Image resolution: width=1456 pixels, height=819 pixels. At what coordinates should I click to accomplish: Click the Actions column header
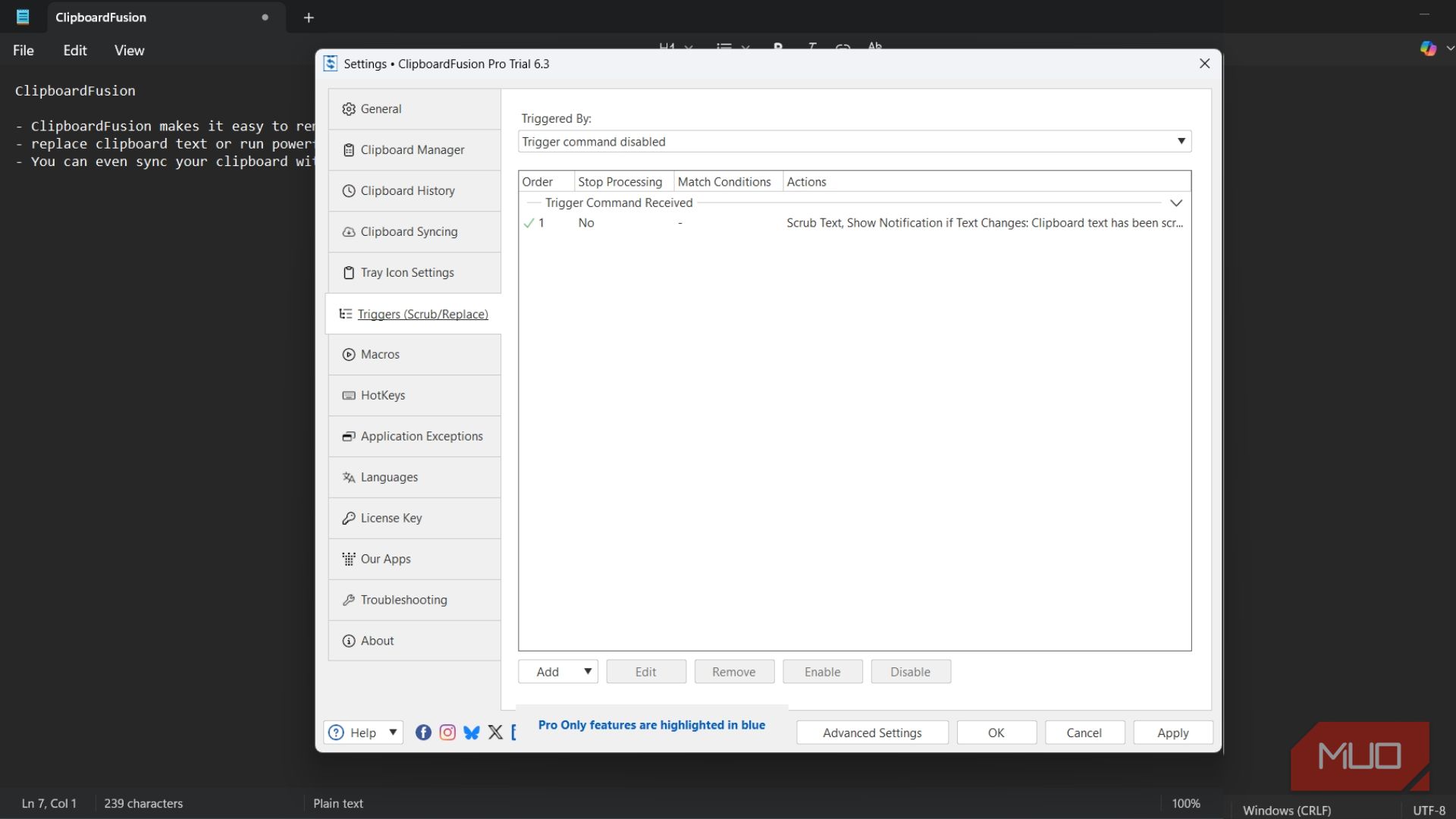click(987, 182)
